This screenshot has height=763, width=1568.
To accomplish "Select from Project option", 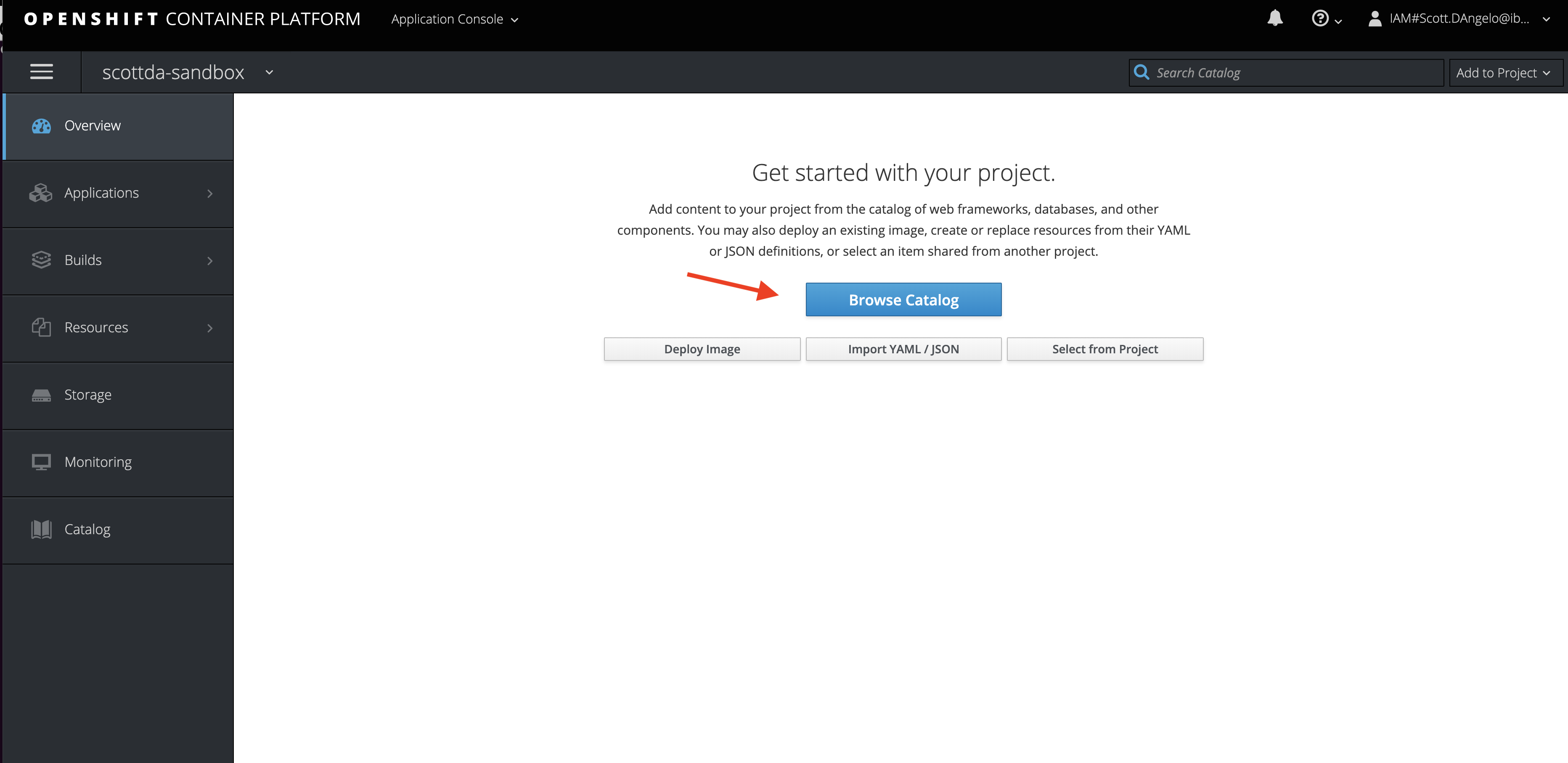I will click(x=1105, y=349).
